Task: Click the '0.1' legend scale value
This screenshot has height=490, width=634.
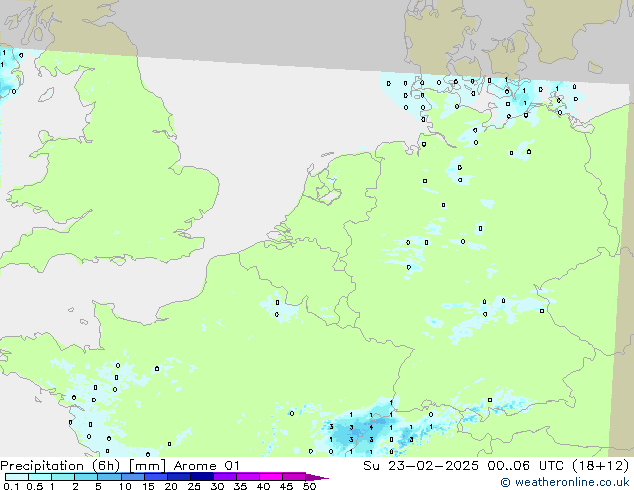Action: (x=11, y=486)
